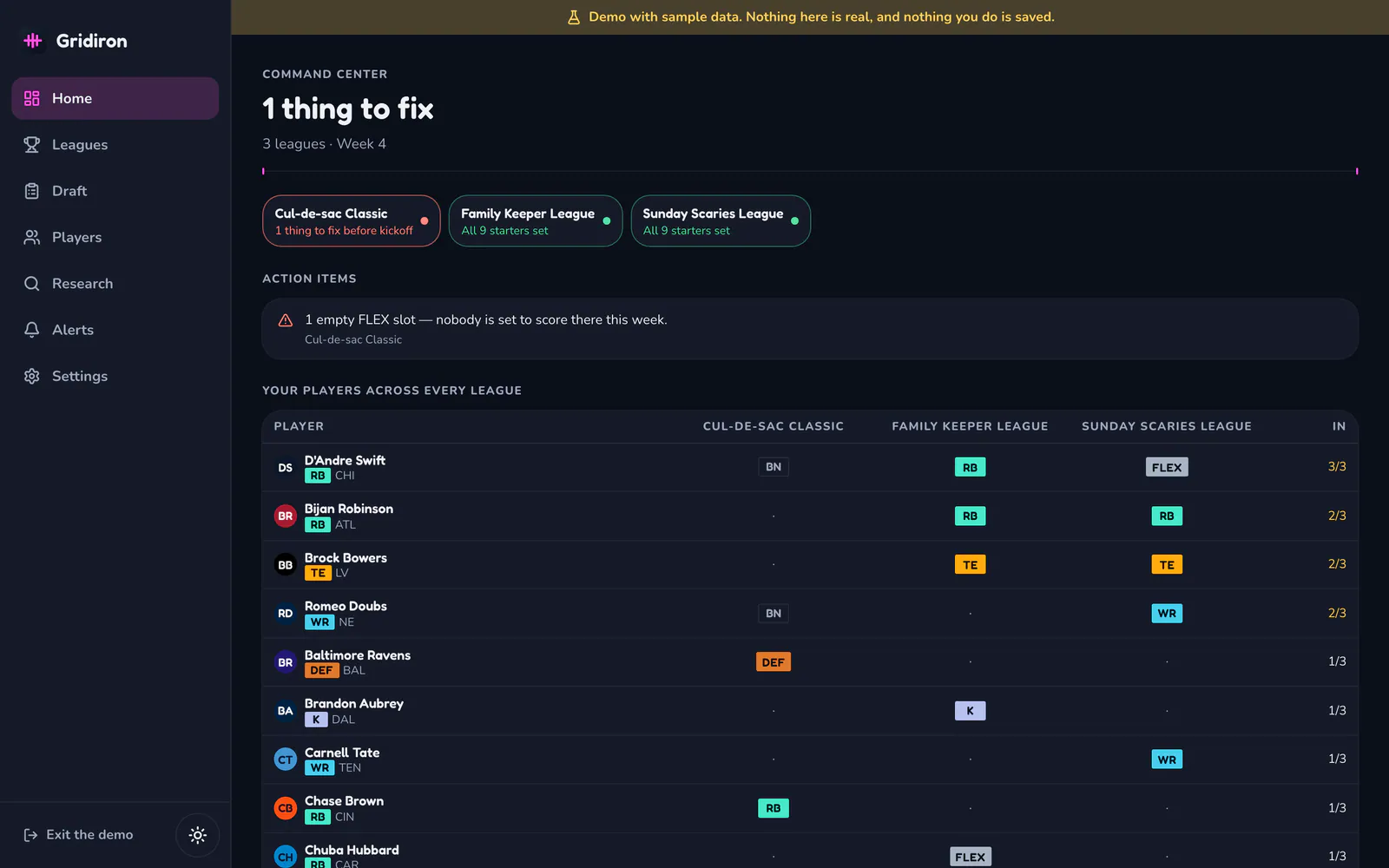Click Bijan Robinson's RB badge in Sunday Scaries
Image resolution: width=1389 pixels, height=868 pixels.
[x=1167, y=516]
